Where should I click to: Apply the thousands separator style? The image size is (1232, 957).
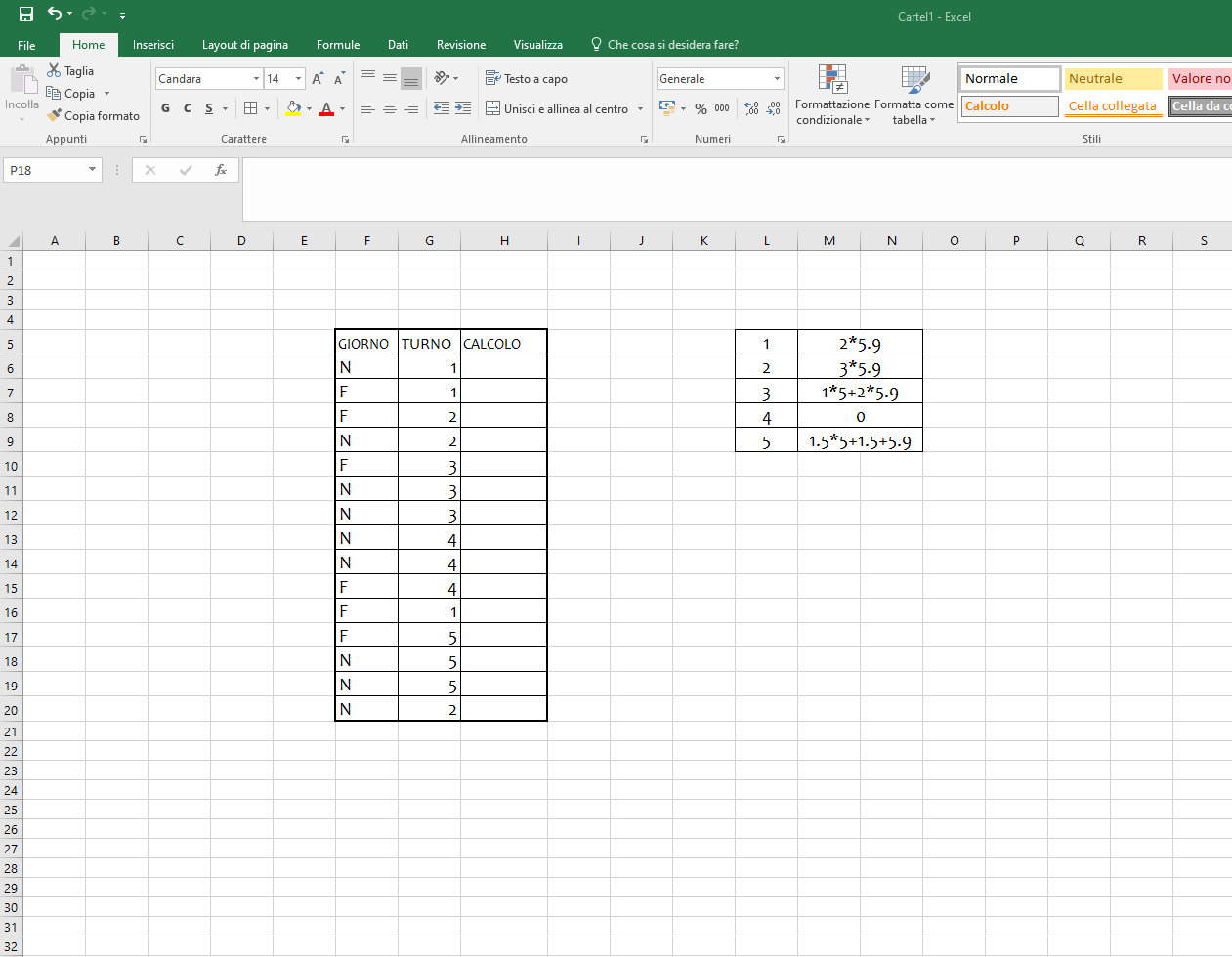click(x=722, y=108)
